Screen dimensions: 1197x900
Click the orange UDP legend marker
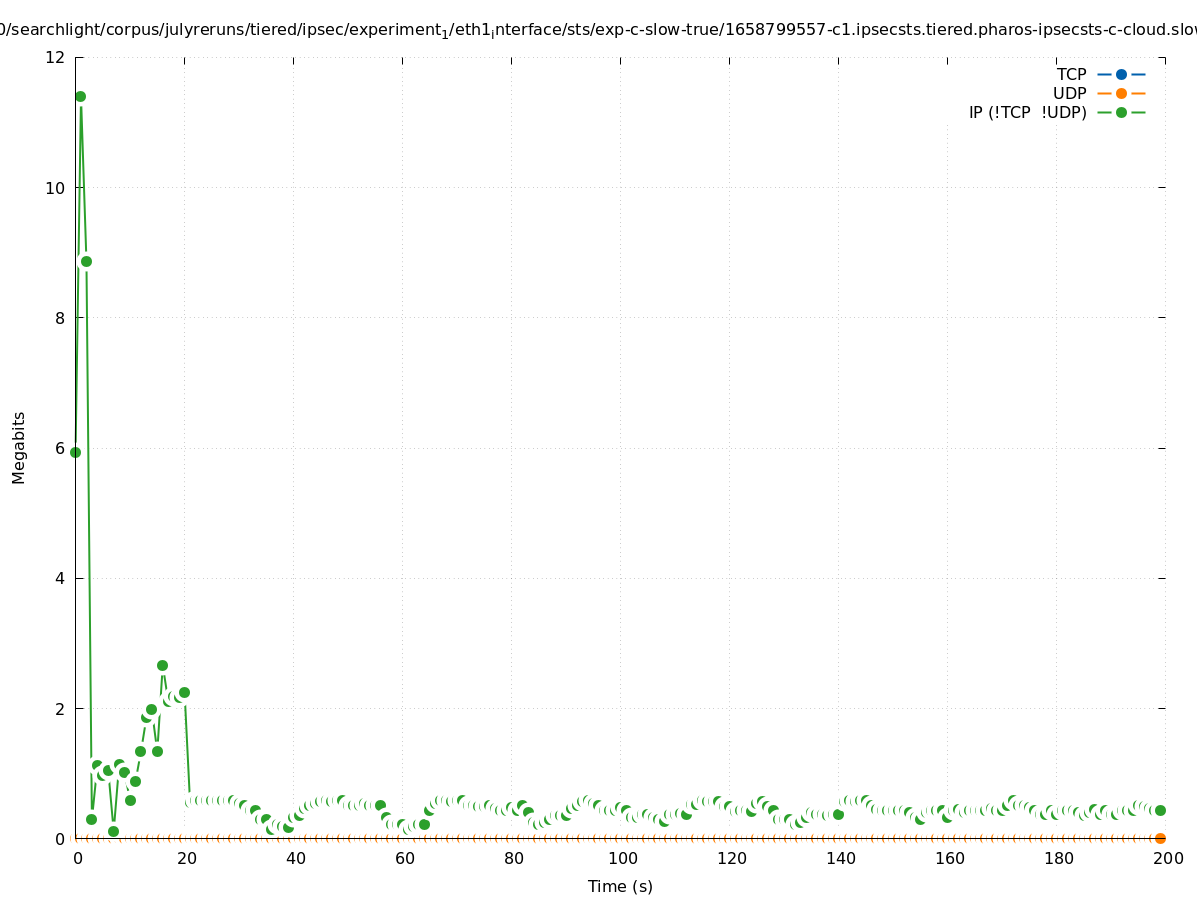[x=1121, y=93]
